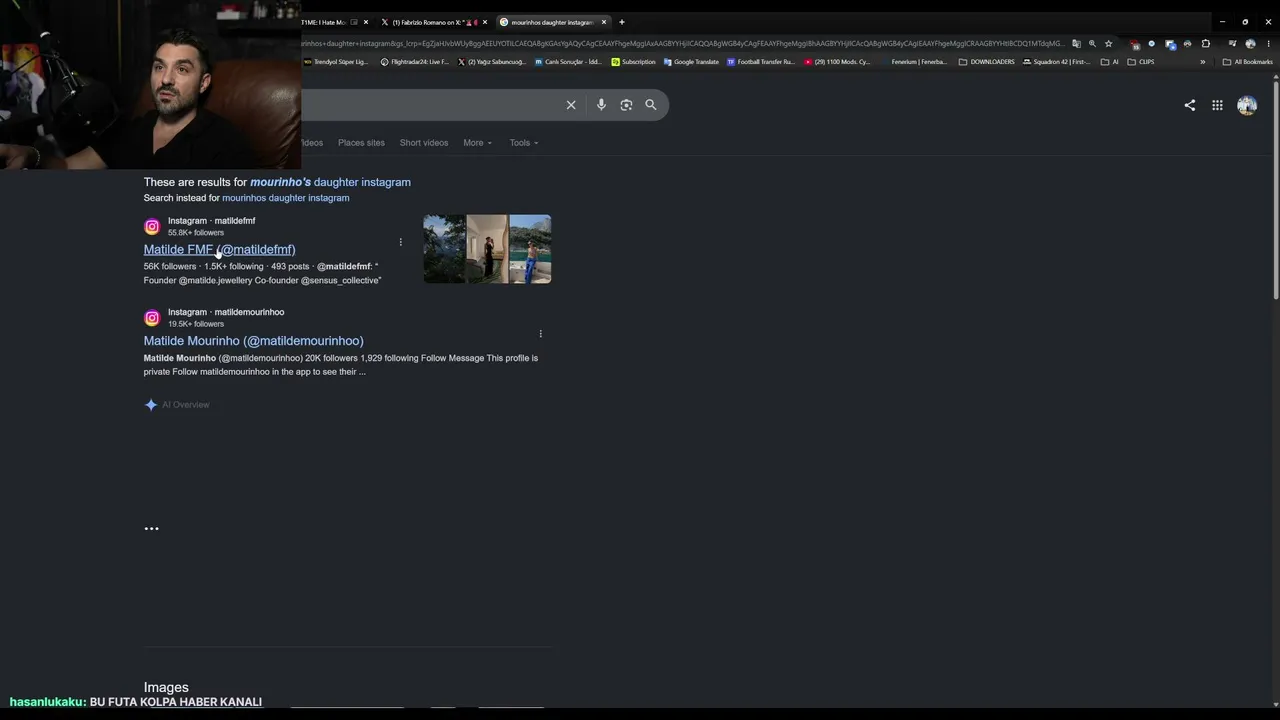The width and height of the screenshot is (1280, 720).
Task: Click the zoom magnifier in the address bar
Action: coord(1092,44)
